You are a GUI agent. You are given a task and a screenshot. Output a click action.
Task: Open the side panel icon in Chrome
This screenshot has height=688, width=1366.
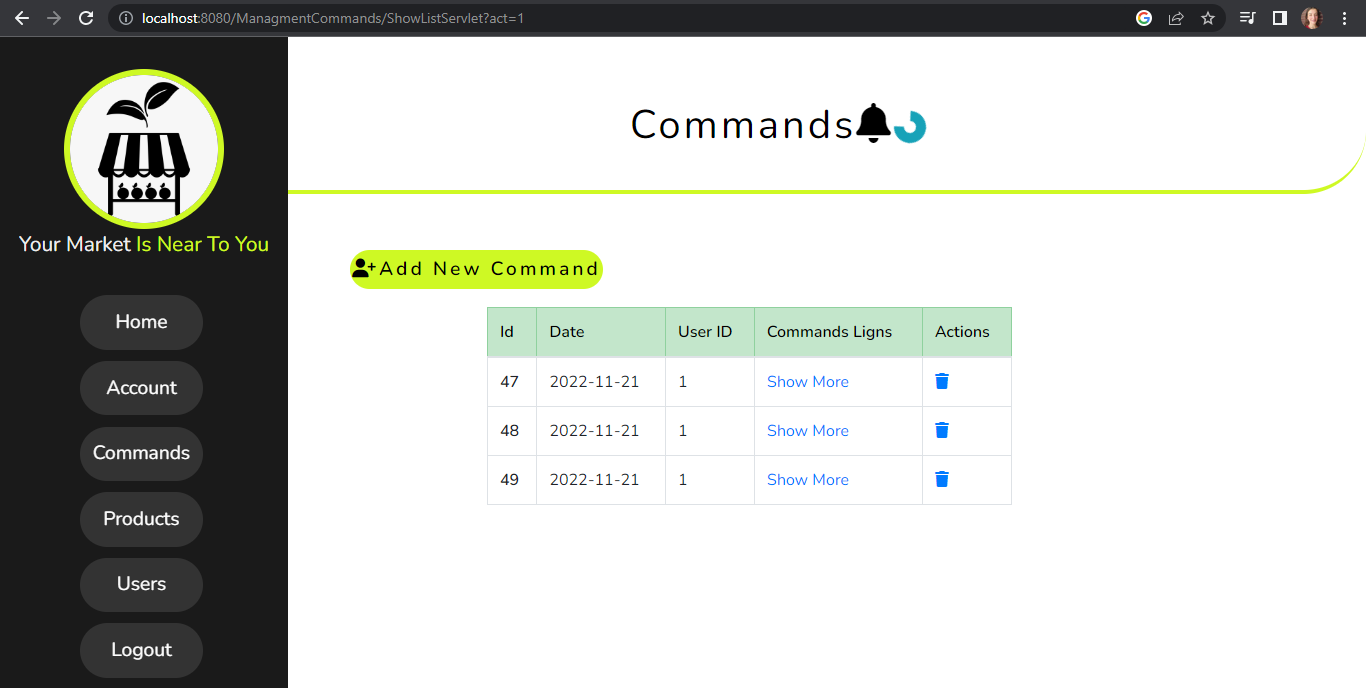pos(1280,17)
